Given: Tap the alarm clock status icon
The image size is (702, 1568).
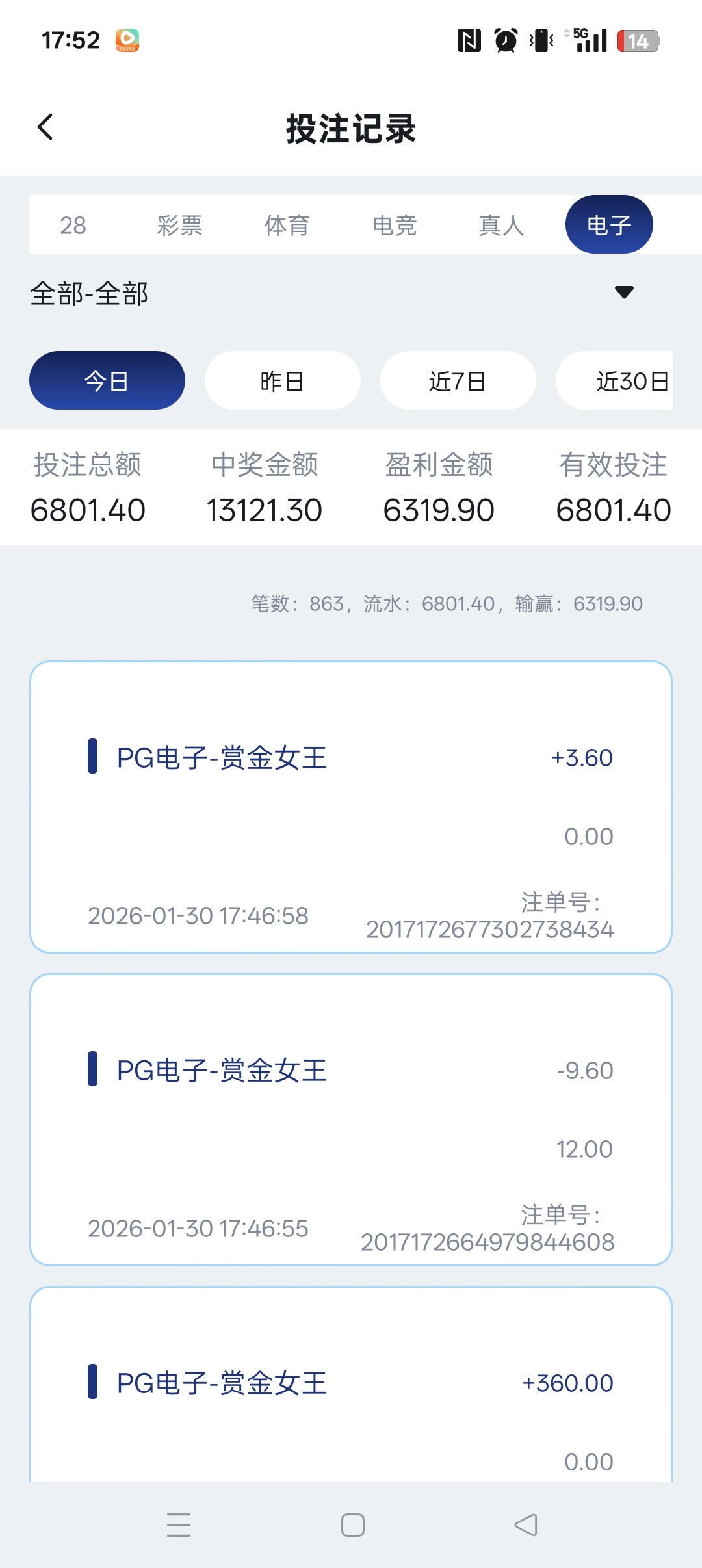Looking at the screenshot, I should point(506,40).
